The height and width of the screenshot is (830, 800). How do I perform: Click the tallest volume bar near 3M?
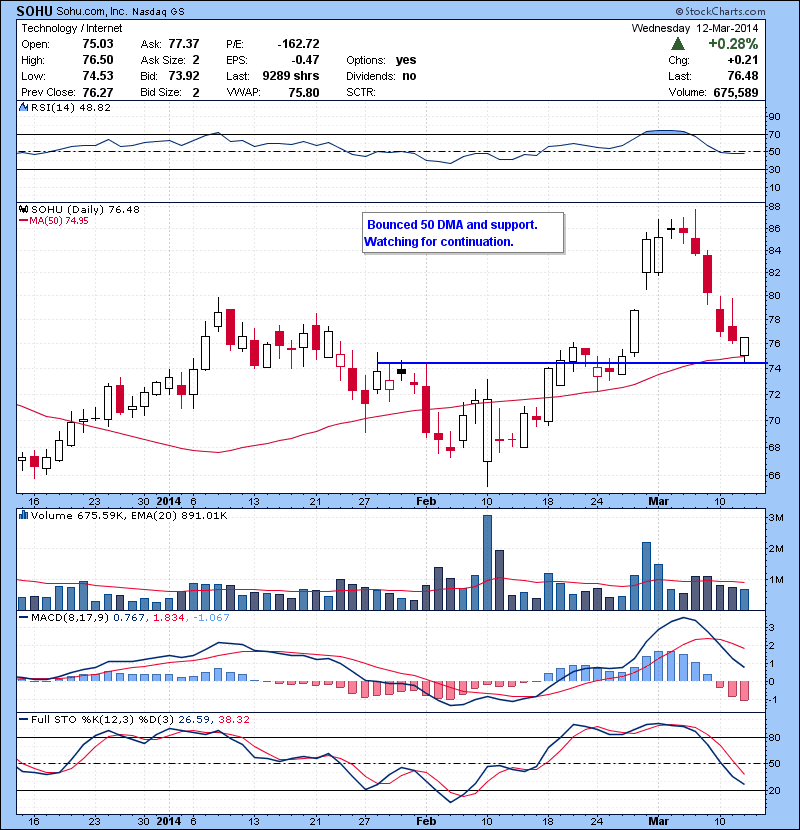tap(488, 562)
